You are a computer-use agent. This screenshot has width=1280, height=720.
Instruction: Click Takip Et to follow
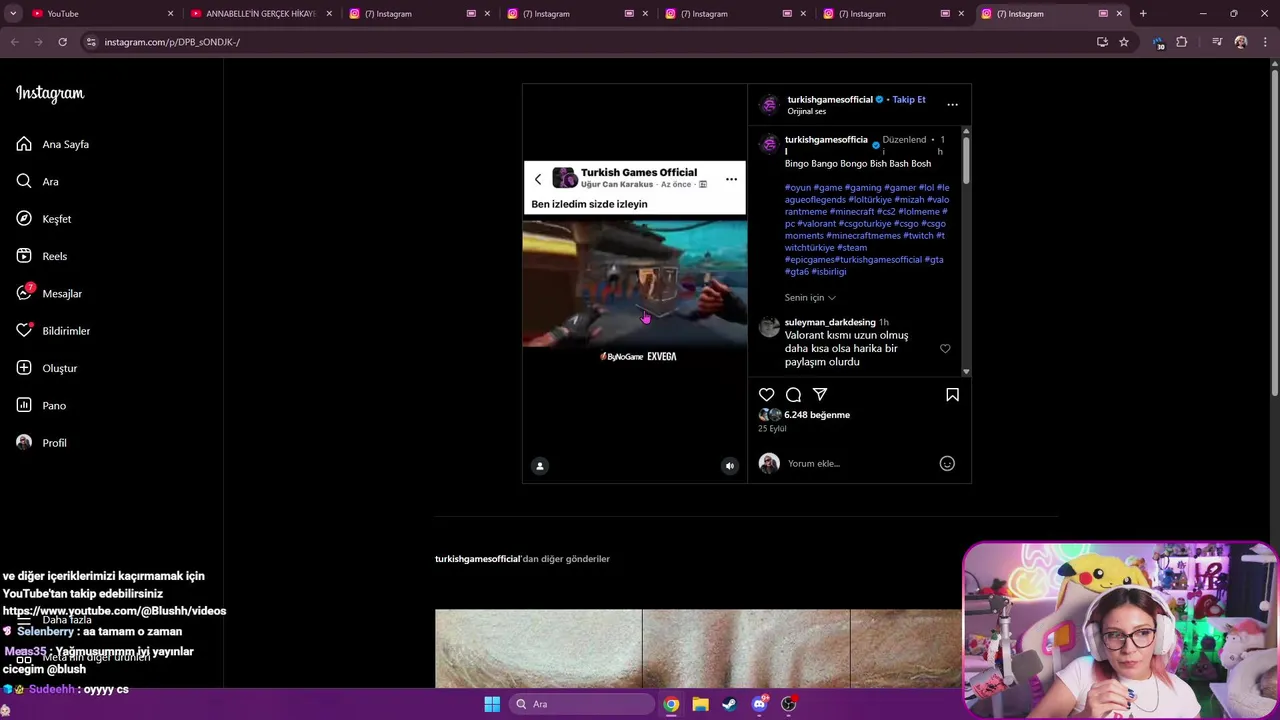pos(909,100)
